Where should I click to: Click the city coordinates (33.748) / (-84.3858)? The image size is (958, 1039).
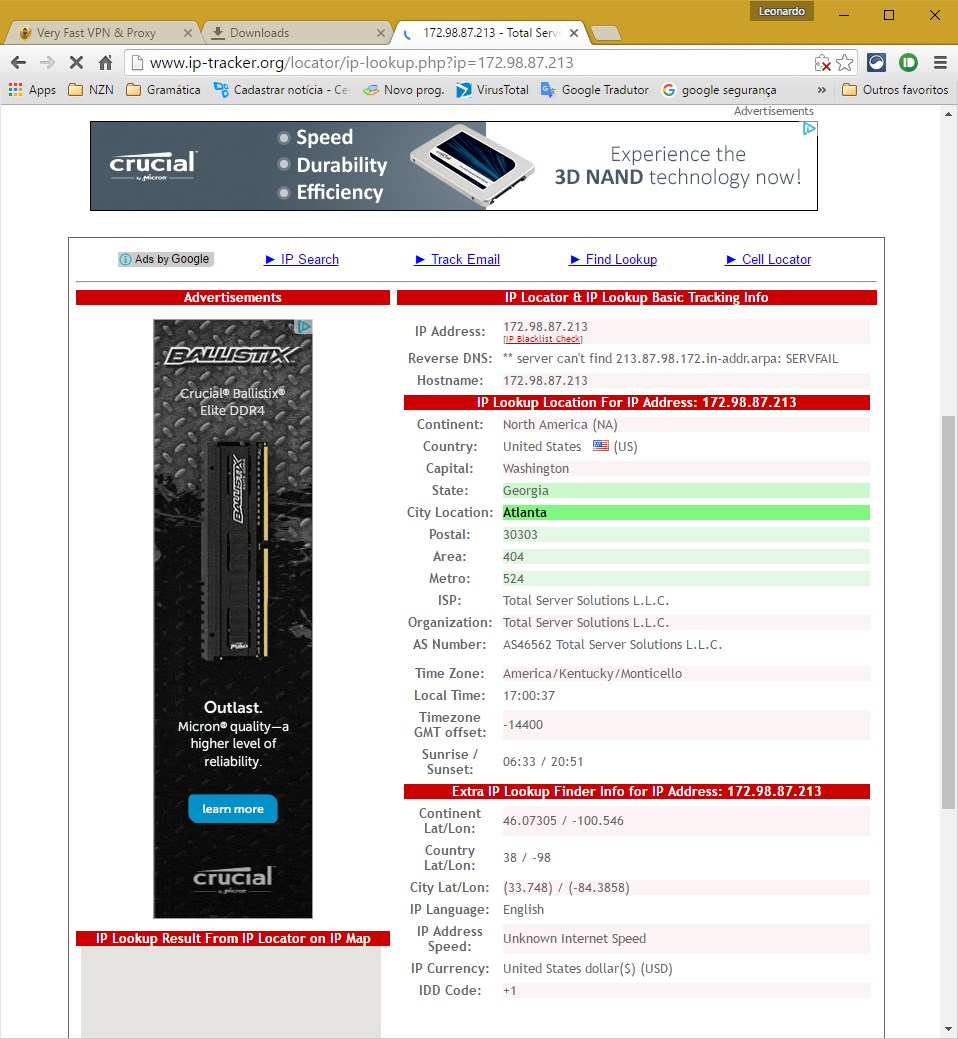pyautogui.click(x=566, y=887)
